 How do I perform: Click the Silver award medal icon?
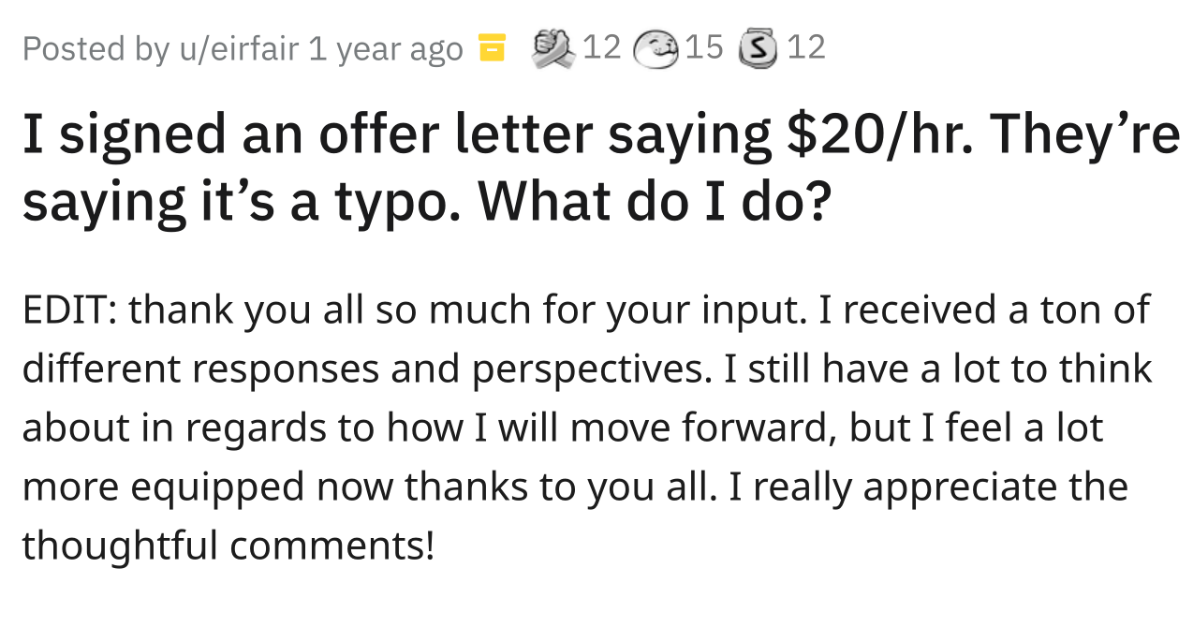pos(758,47)
